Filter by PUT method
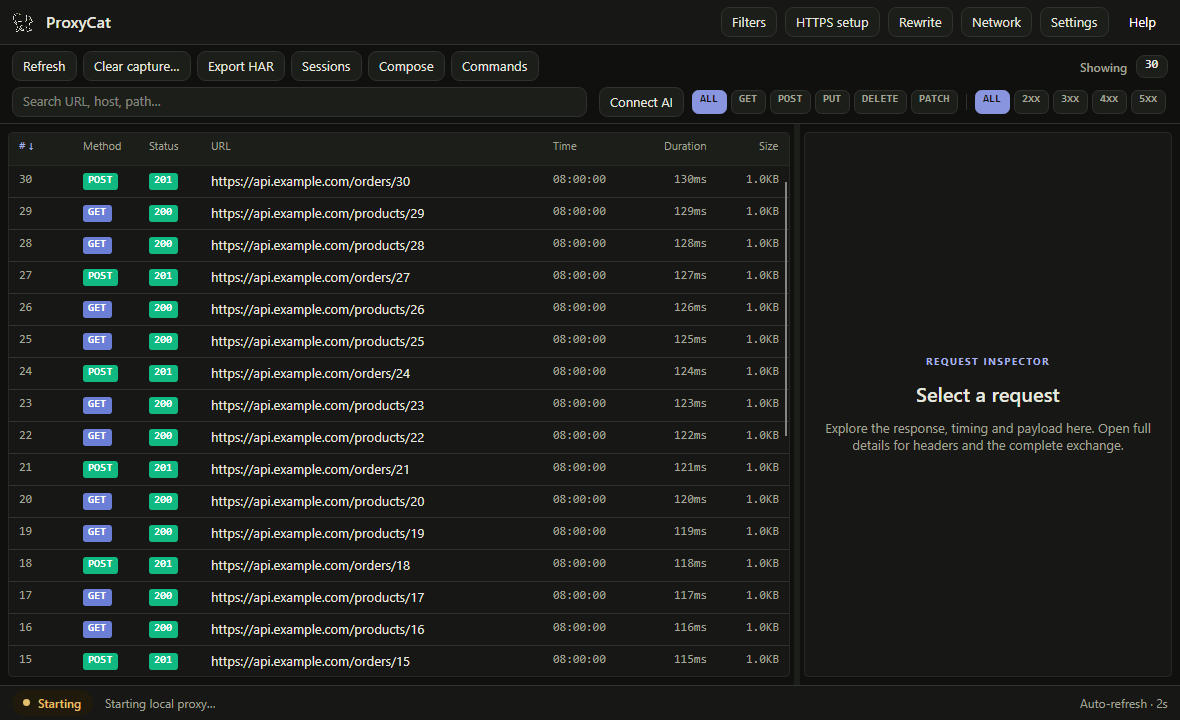 832,102
